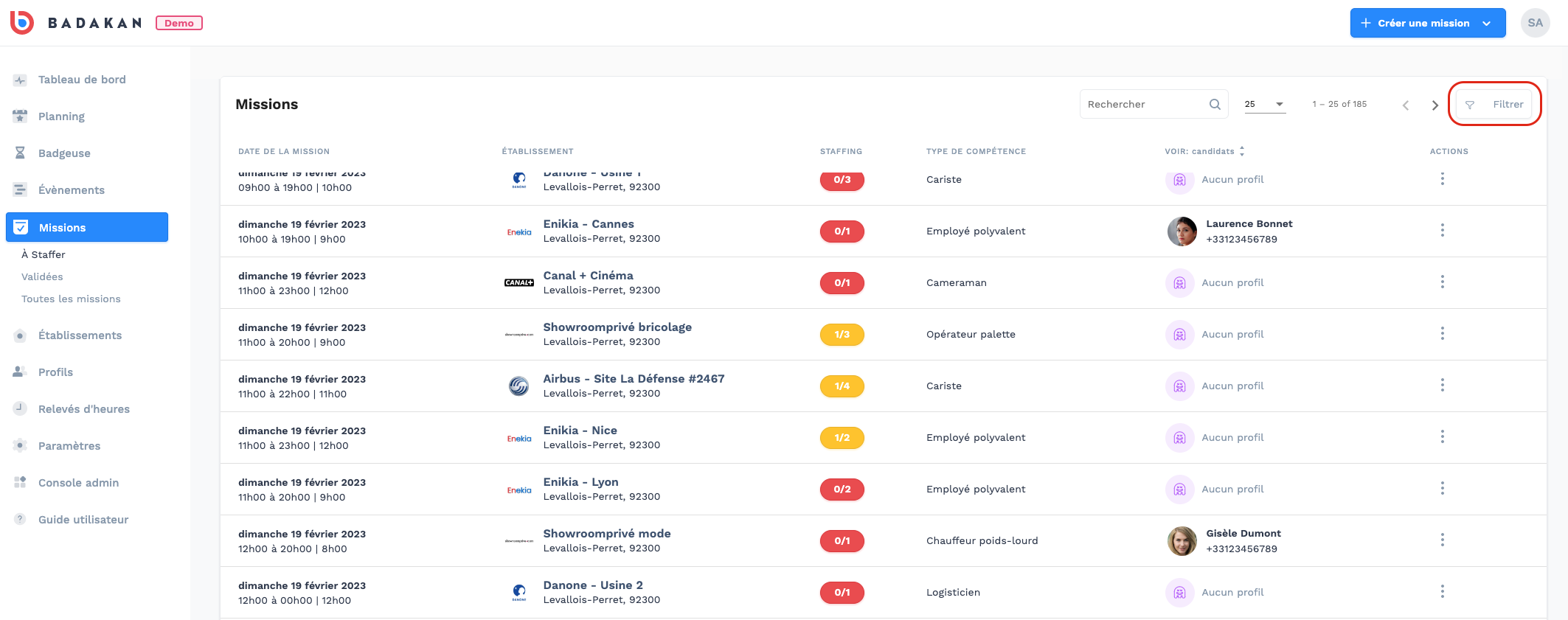This screenshot has height=620, width=1568.
Task: Click the 1/3 staffing badge for Showroomprivé bricolage
Action: point(842,335)
